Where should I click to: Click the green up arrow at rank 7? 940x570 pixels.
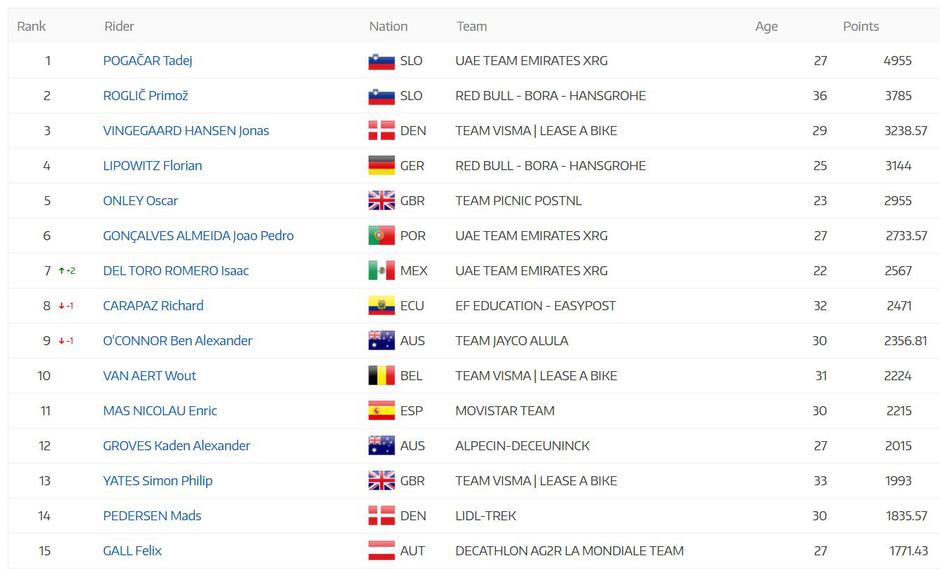pyautogui.click(x=62, y=271)
